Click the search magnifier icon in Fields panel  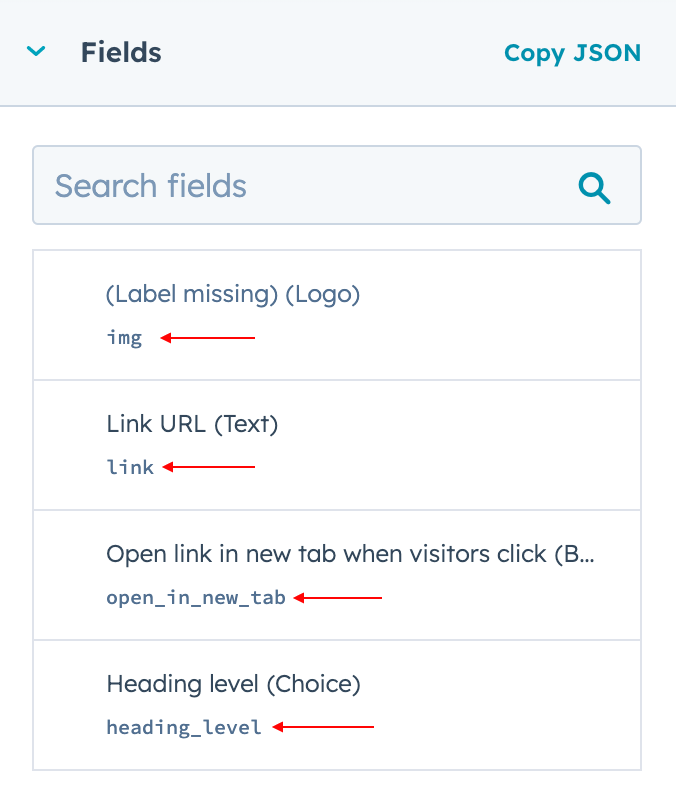(x=594, y=186)
